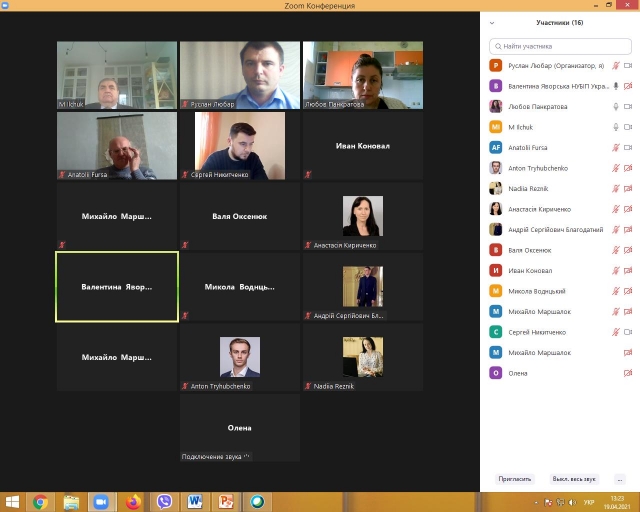
Task: Click muted mic icon of Микола Водицький
Action: 616,291
